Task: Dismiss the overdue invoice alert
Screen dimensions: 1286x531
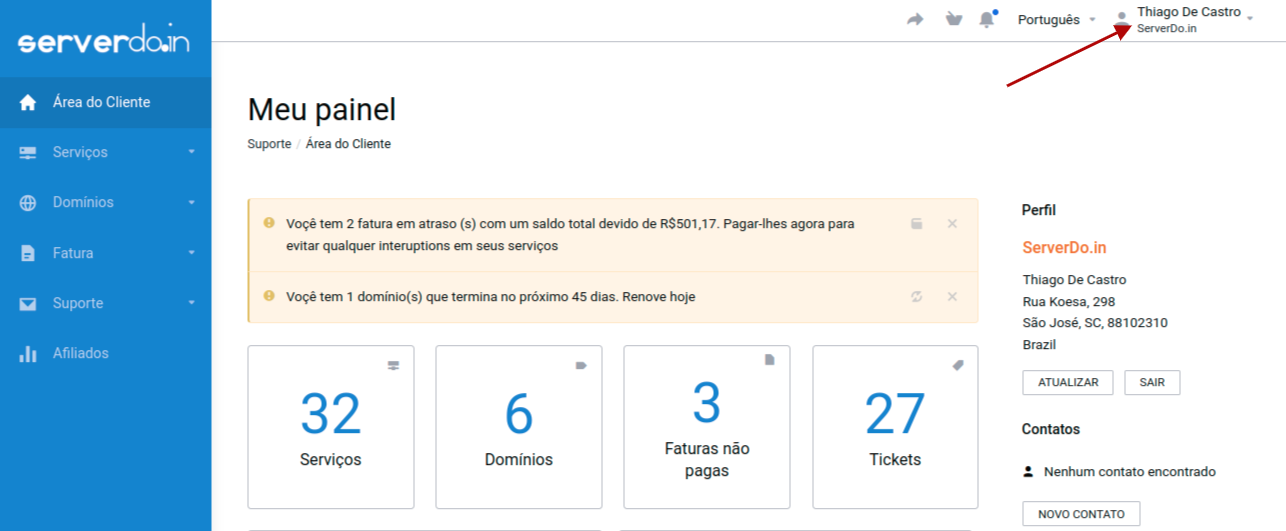Action: coord(952,224)
